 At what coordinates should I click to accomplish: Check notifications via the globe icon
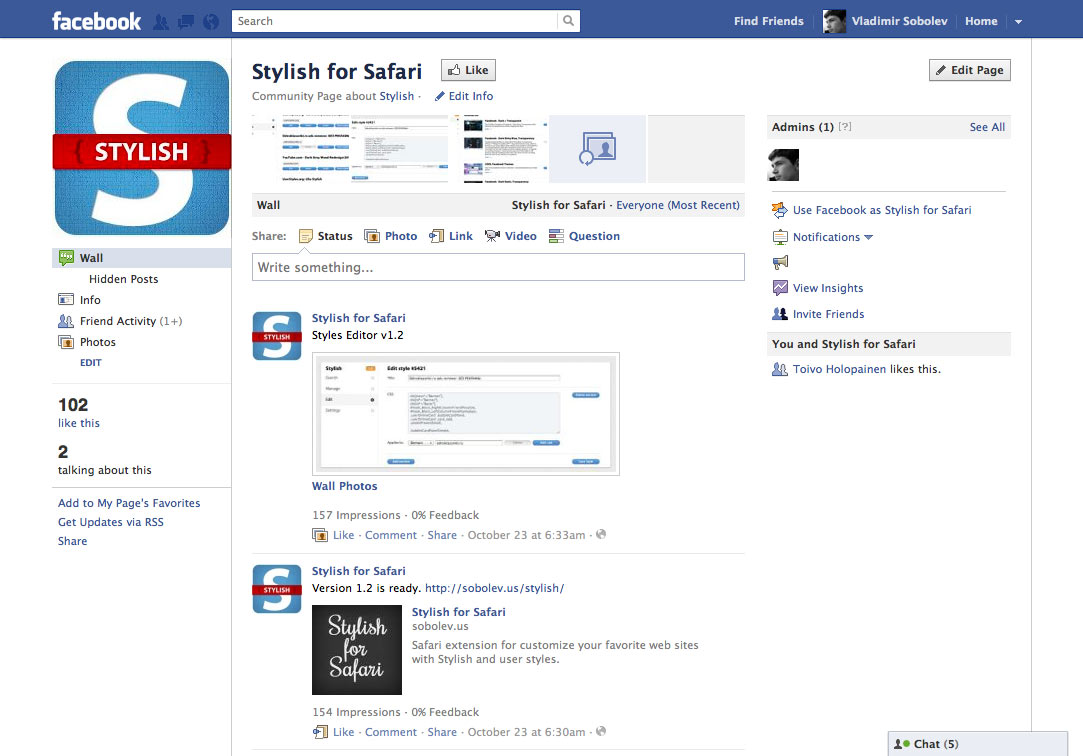tap(210, 20)
